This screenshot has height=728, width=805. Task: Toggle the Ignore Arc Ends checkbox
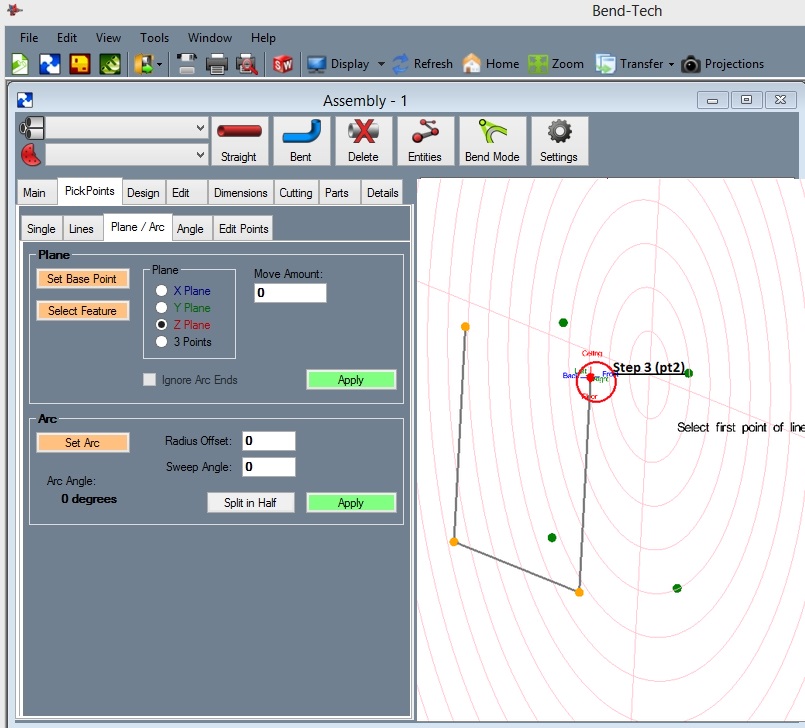[149, 380]
